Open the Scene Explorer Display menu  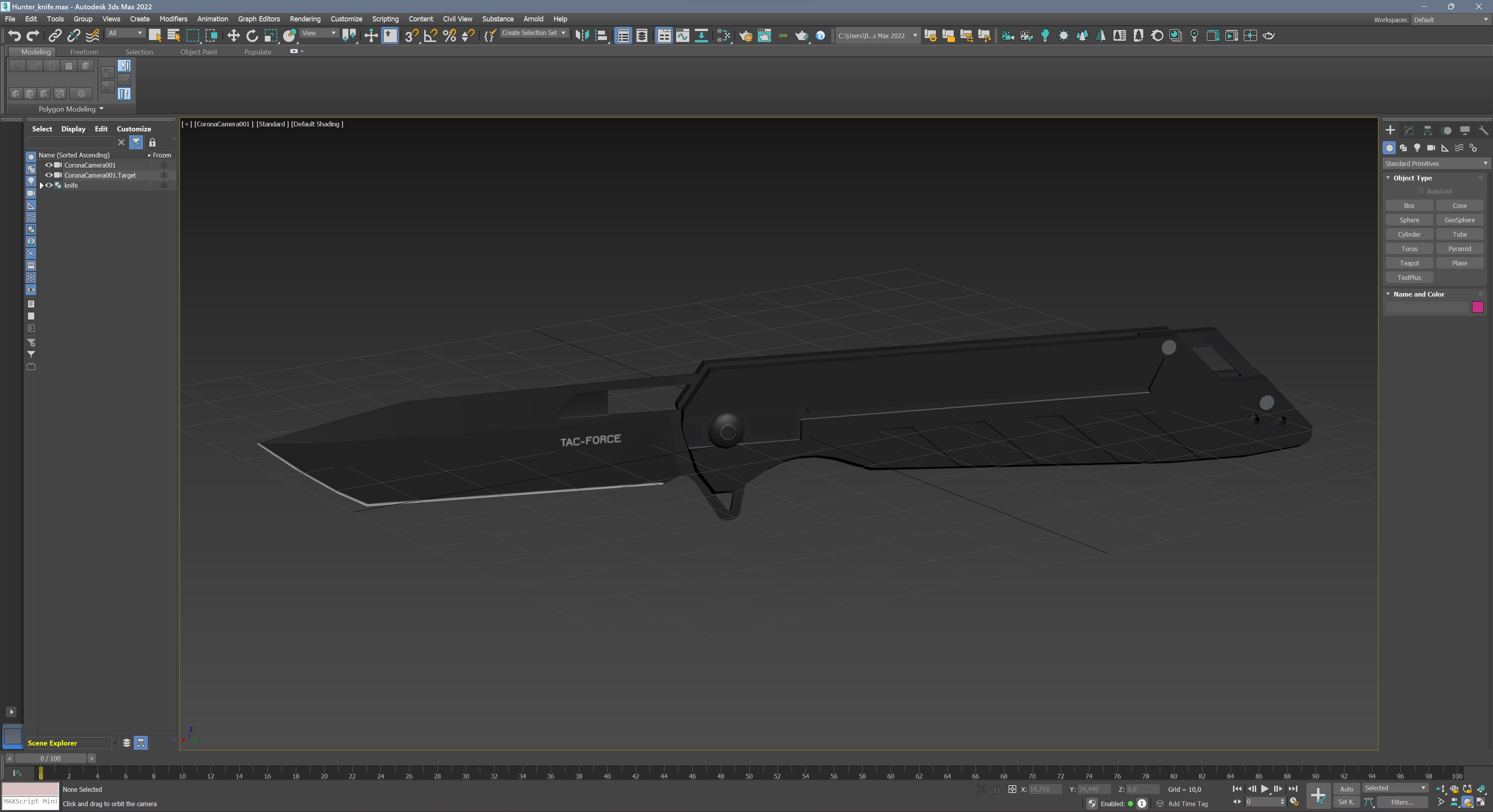73,129
